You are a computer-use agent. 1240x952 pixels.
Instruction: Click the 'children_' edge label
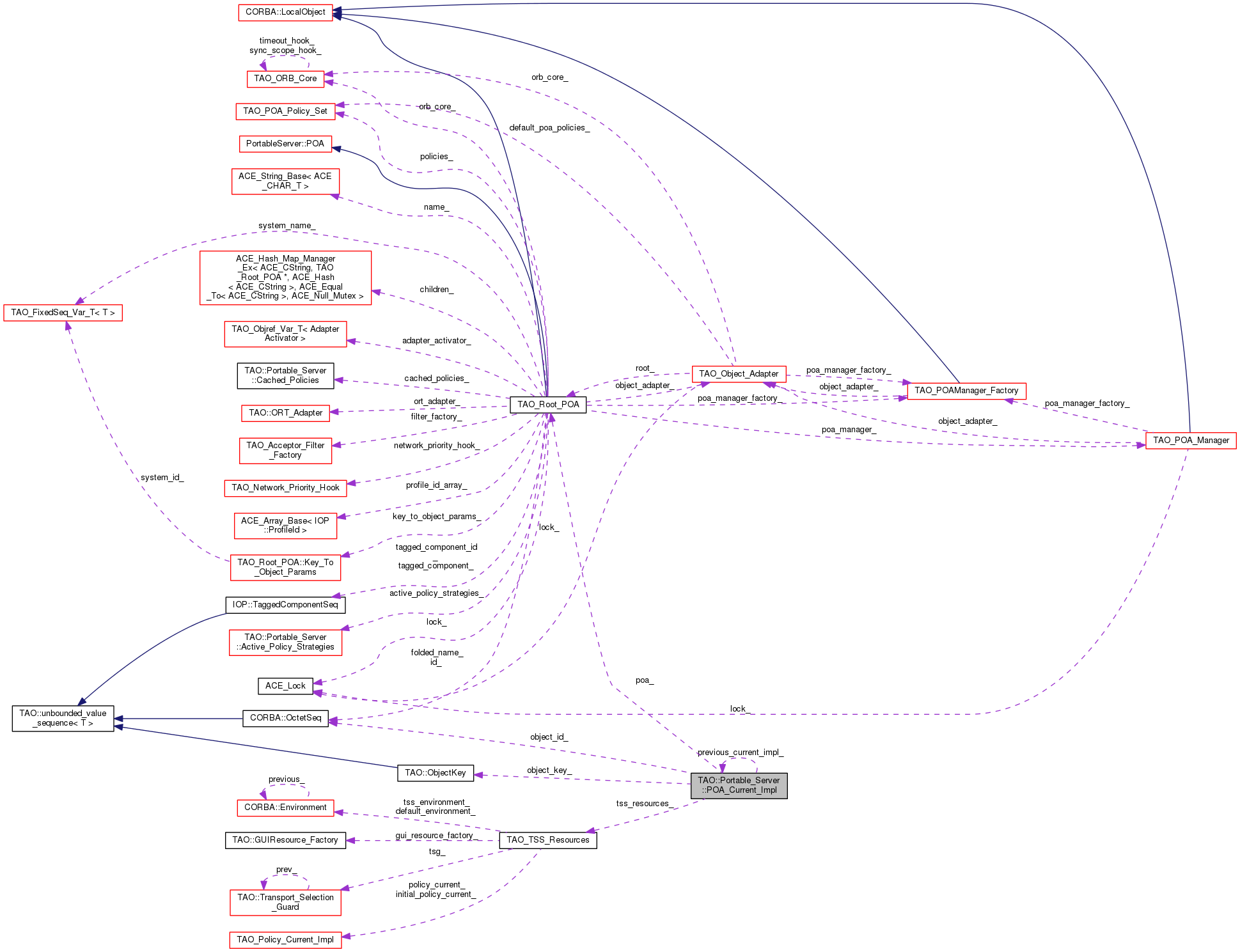[437, 290]
